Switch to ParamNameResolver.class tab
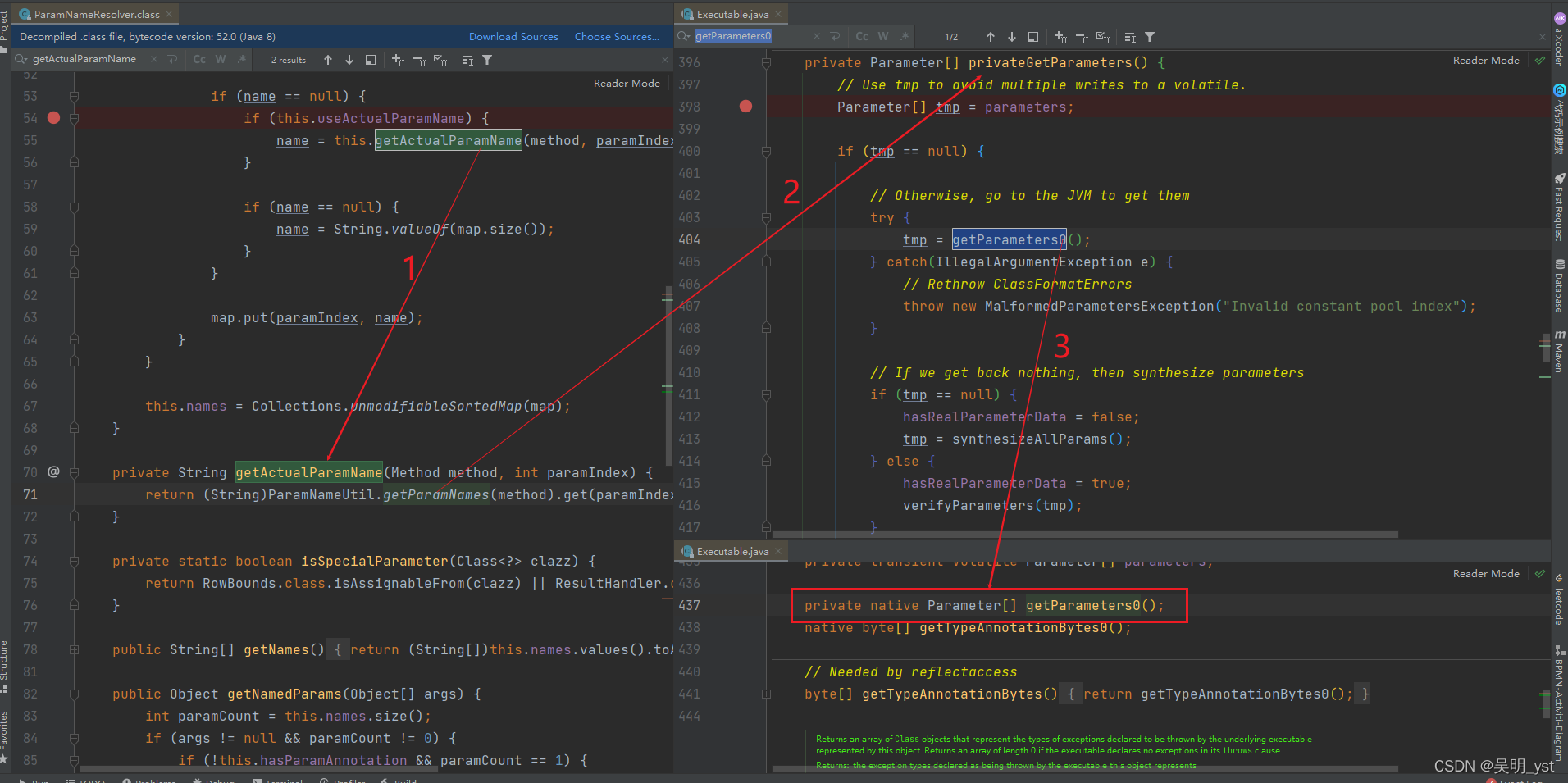The width and height of the screenshot is (1568, 783). pos(96,15)
